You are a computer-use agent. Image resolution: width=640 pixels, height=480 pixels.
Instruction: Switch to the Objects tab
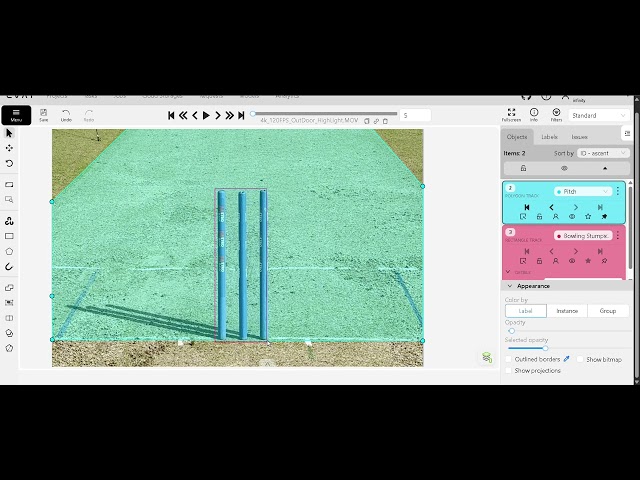tap(517, 137)
